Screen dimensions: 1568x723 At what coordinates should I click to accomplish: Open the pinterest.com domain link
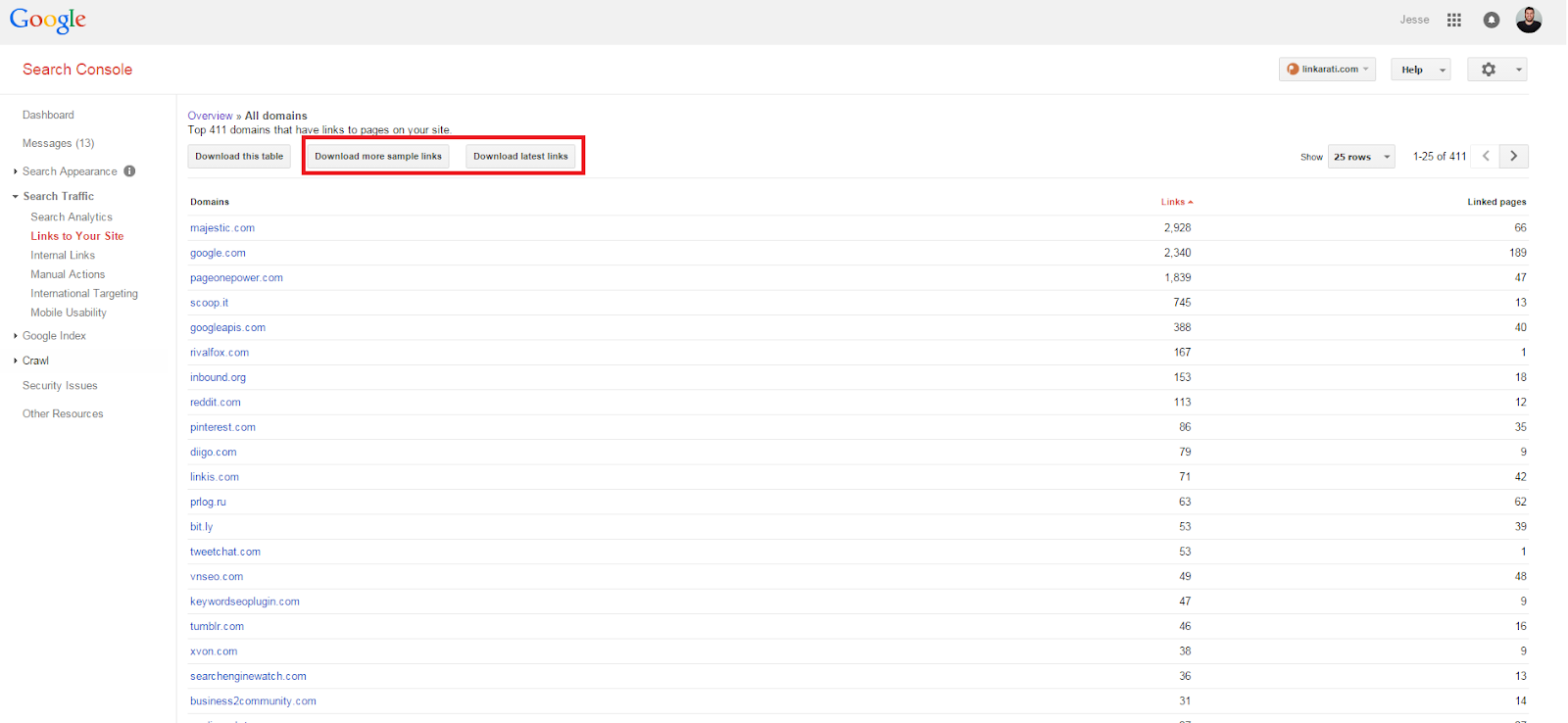coord(222,427)
